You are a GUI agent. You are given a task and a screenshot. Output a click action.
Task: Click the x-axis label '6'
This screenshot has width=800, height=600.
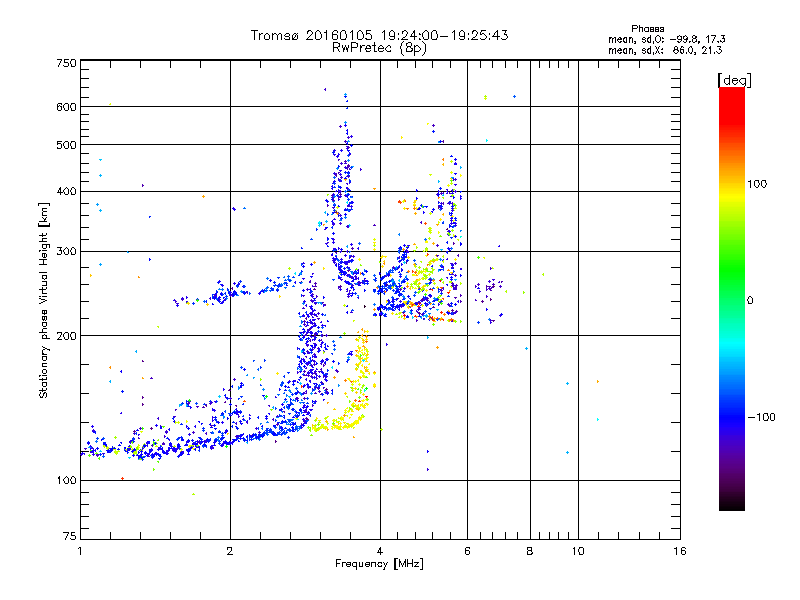[x=467, y=551]
